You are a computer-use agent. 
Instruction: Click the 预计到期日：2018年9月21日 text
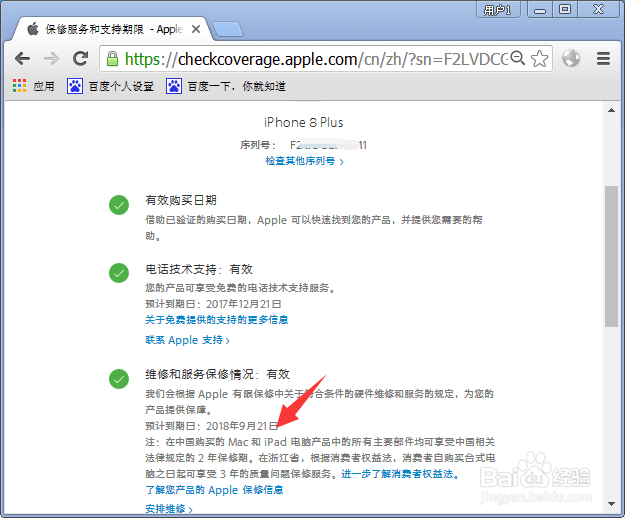[212, 426]
